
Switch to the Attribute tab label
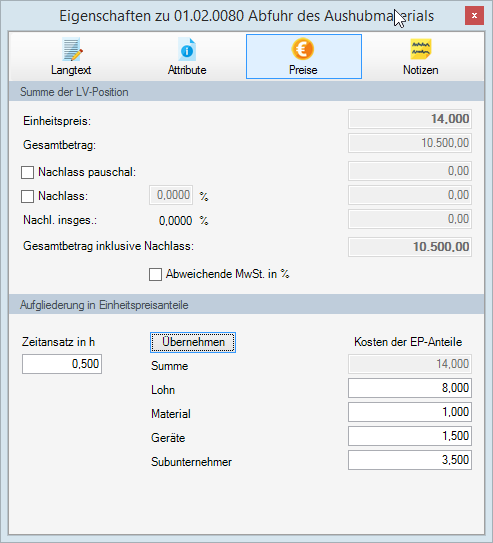(187, 70)
